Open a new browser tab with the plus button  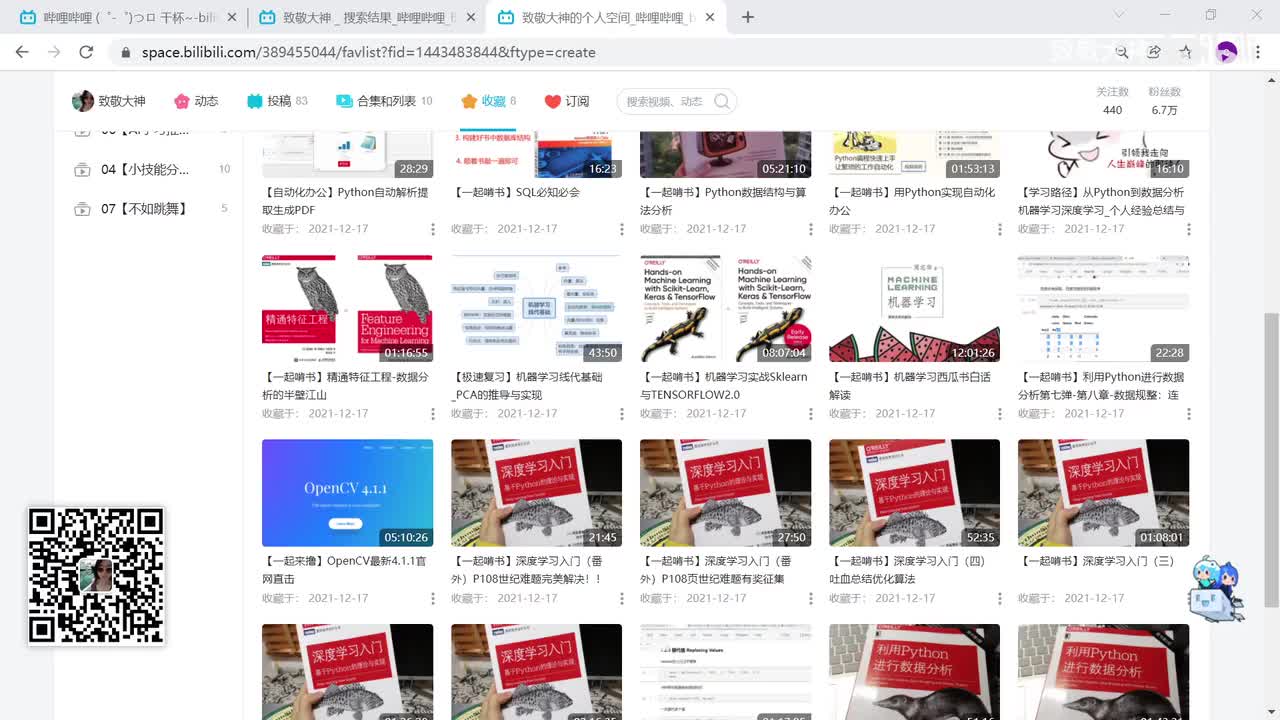[748, 17]
